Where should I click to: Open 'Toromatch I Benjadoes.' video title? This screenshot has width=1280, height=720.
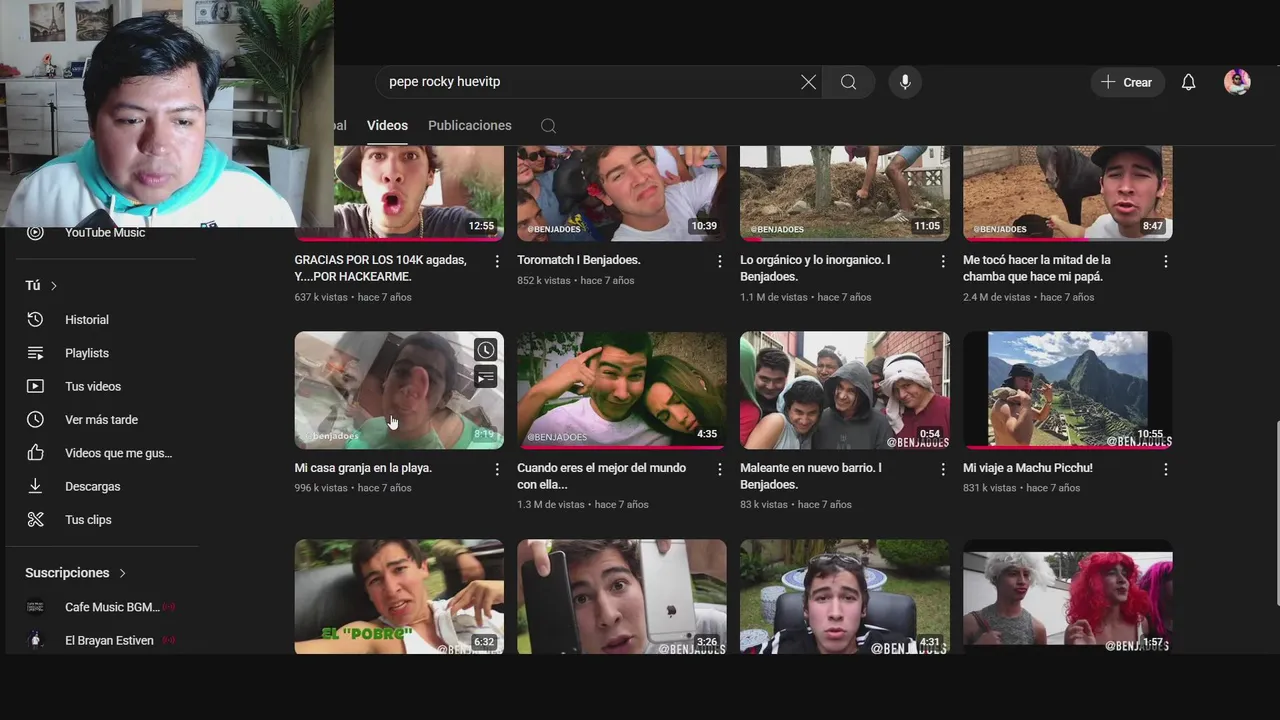pyautogui.click(x=579, y=260)
